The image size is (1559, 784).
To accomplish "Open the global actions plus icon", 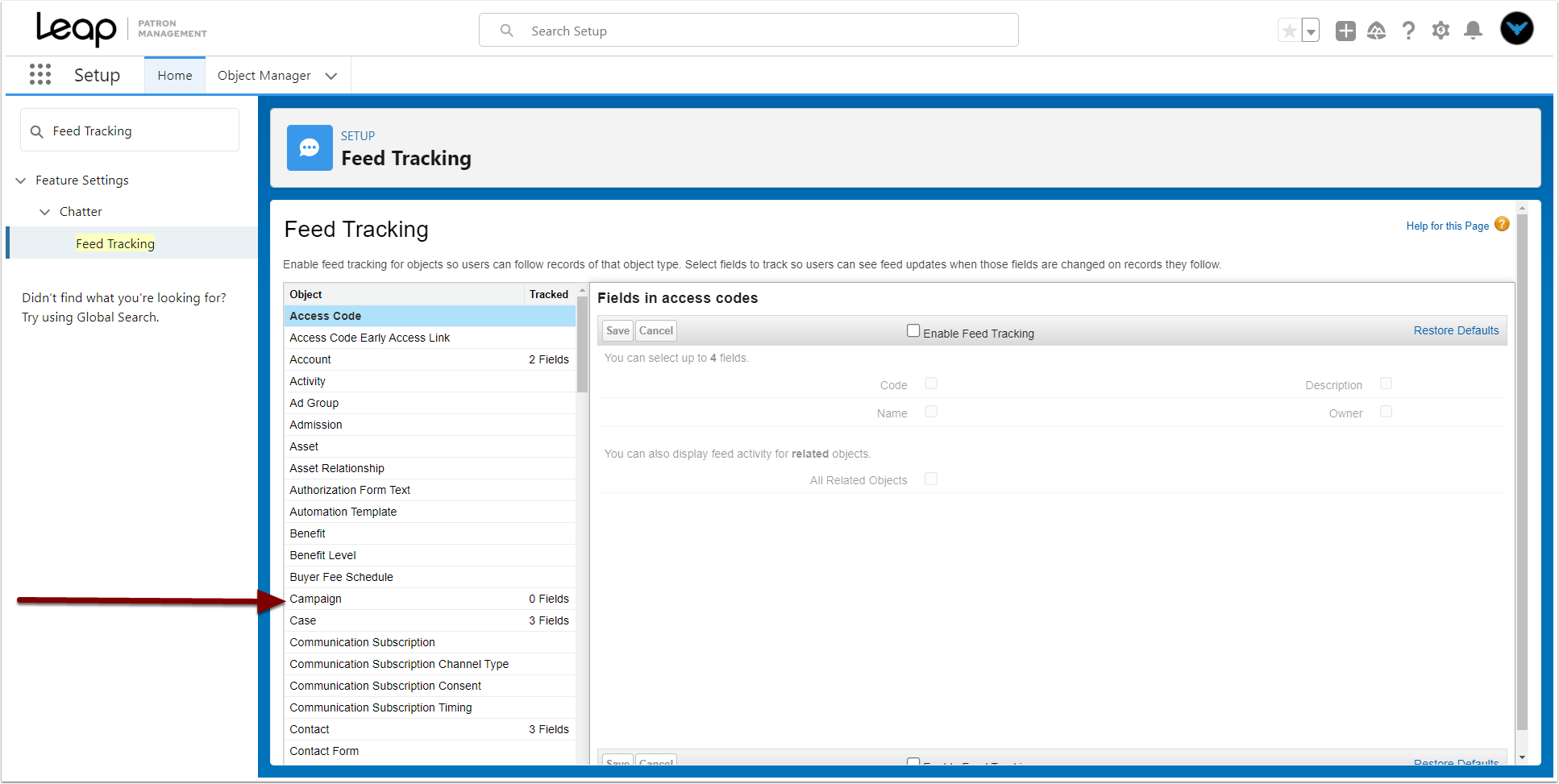I will tap(1345, 31).
